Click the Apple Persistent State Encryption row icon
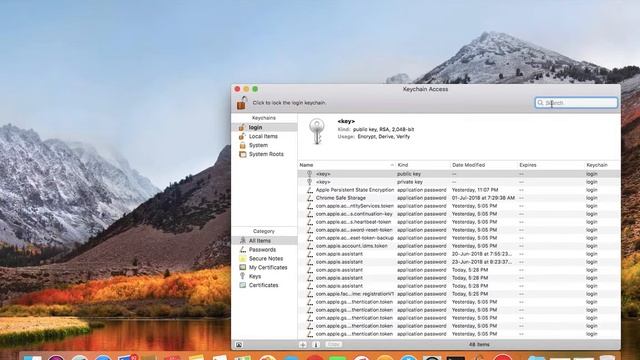The height and width of the screenshot is (360, 640). (310, 190)
